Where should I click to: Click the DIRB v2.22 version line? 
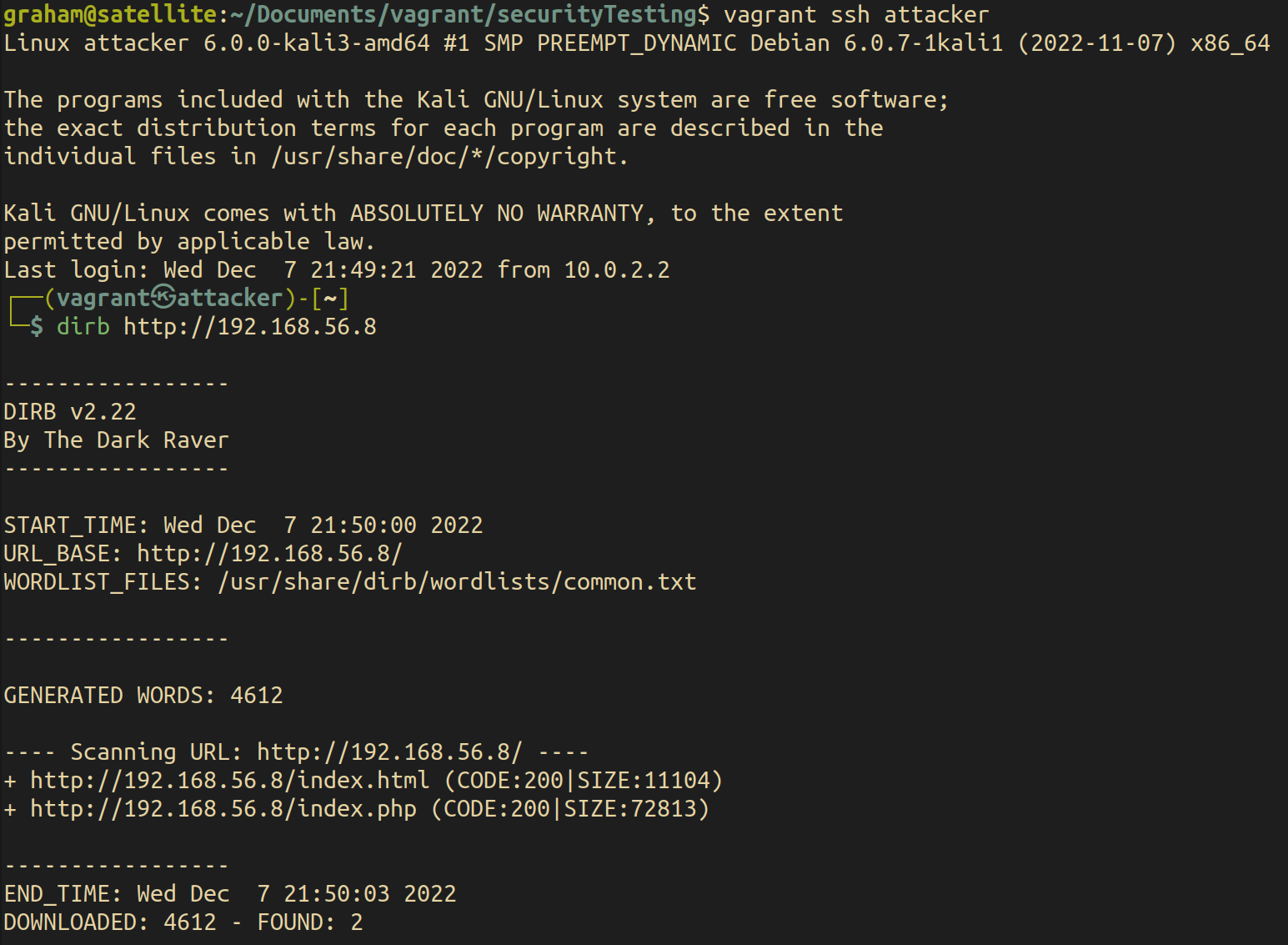pyautogui.click(x=70, y=412)
